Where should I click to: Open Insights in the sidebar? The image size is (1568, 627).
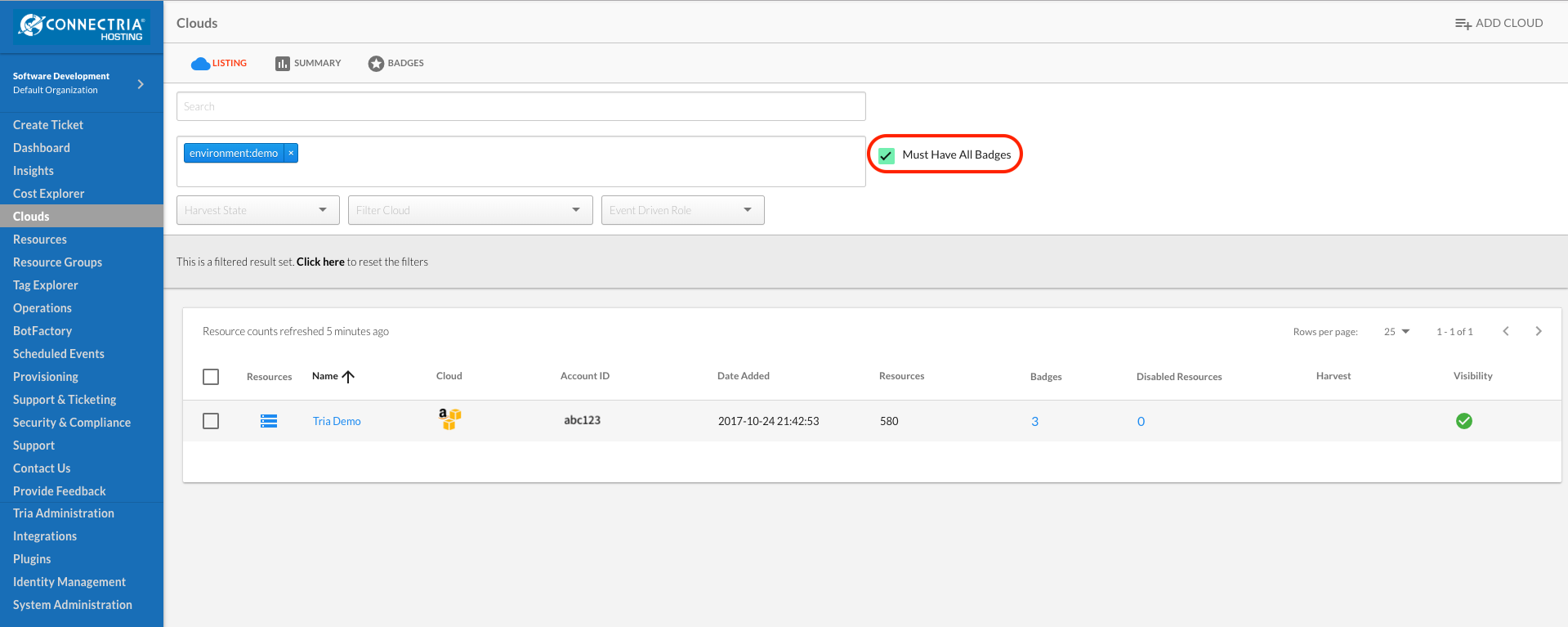pyautogui.click(x=34, y=171)
